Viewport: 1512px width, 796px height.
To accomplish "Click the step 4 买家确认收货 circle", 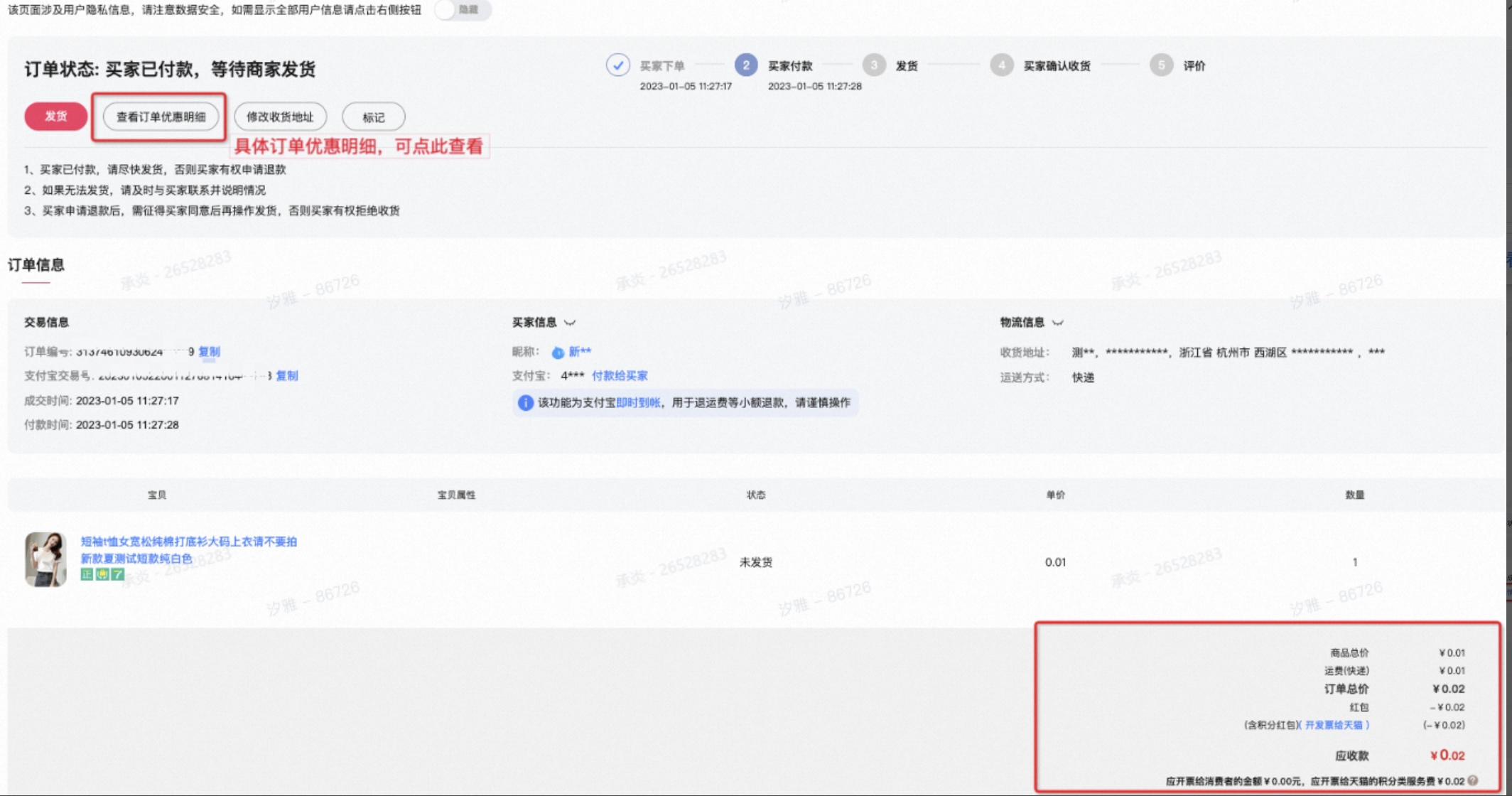I will [1002, 65].
